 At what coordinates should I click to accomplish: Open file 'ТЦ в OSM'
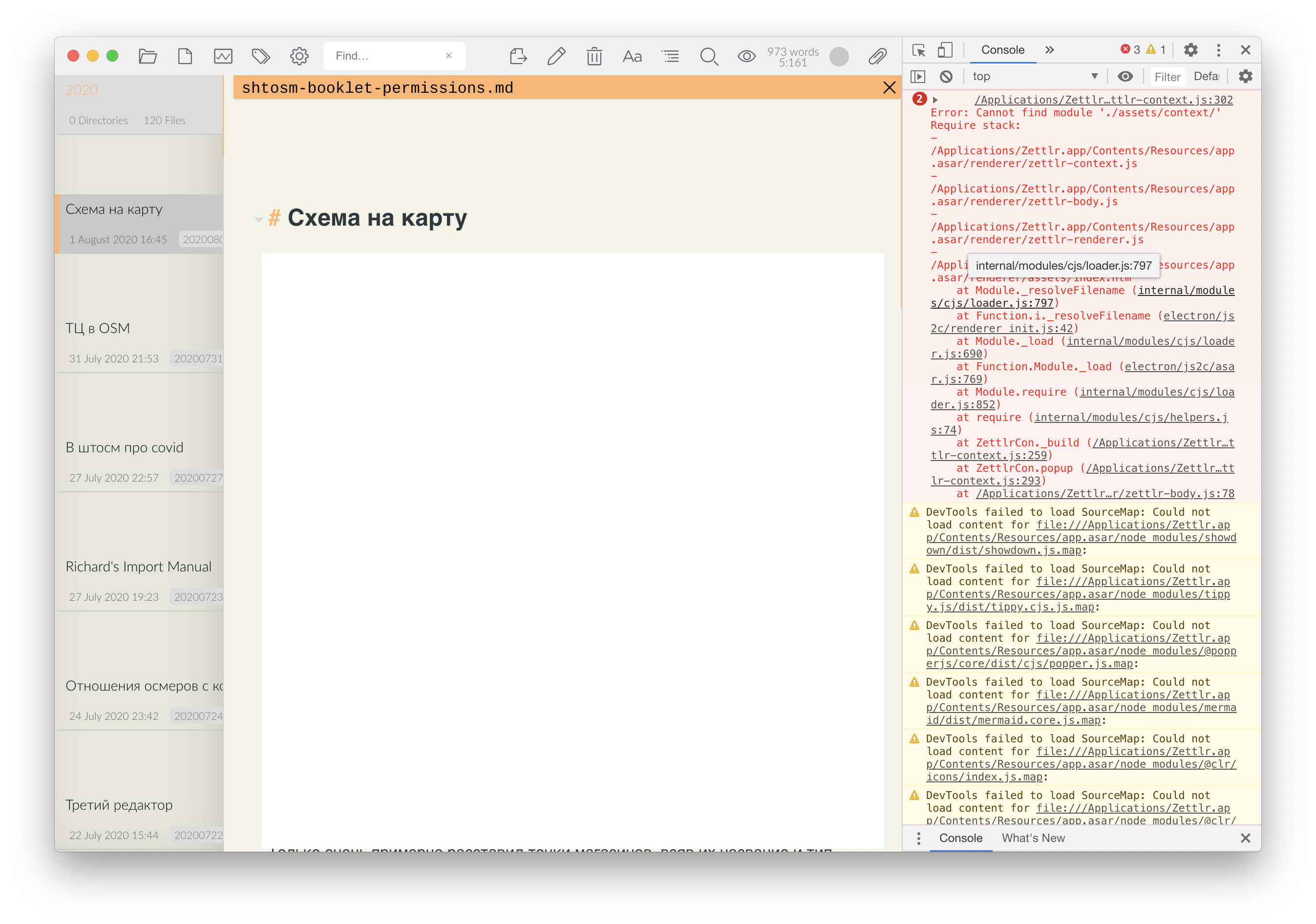click(140, 342)
